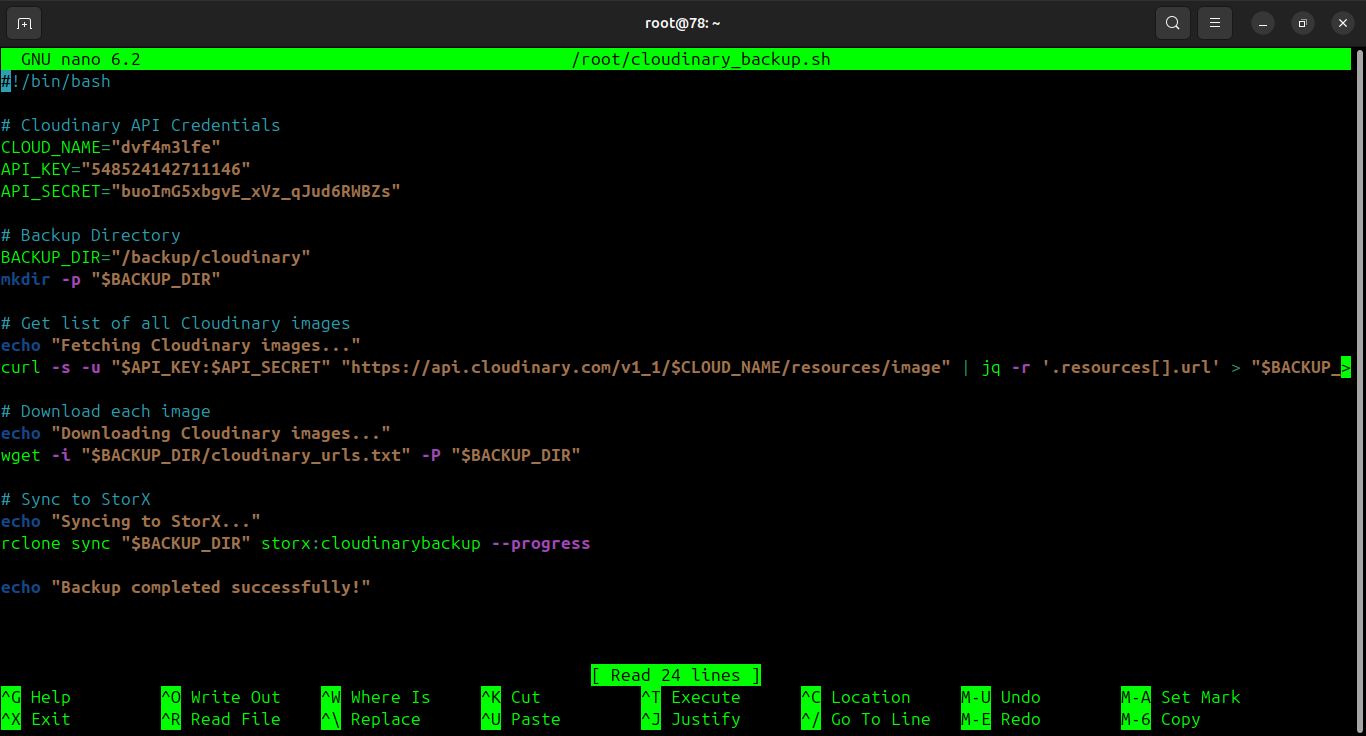Image resolution: width=1366 pixels, height=736 pixels.
Task: Click the ^X Exit shortcut
Action: [36, 719]
